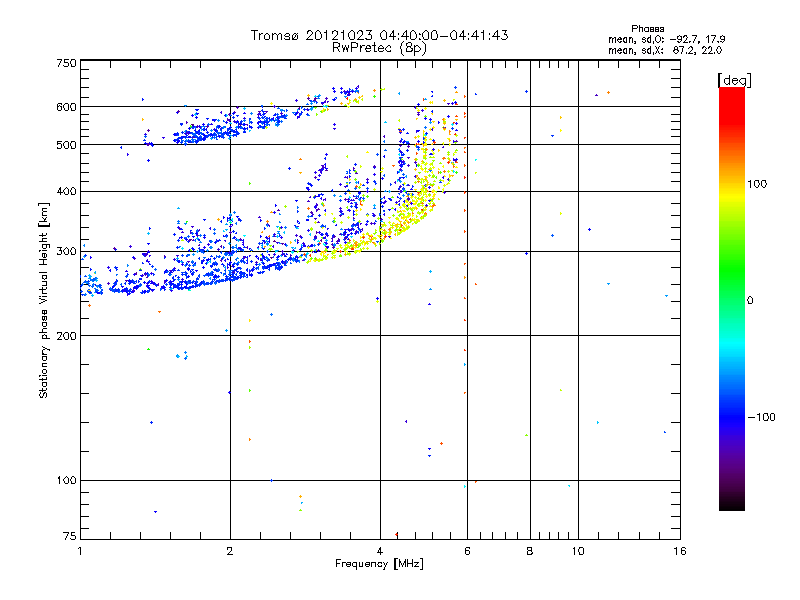
Task: Click the x-axis tick label '4'
Action: click(380, 551)
